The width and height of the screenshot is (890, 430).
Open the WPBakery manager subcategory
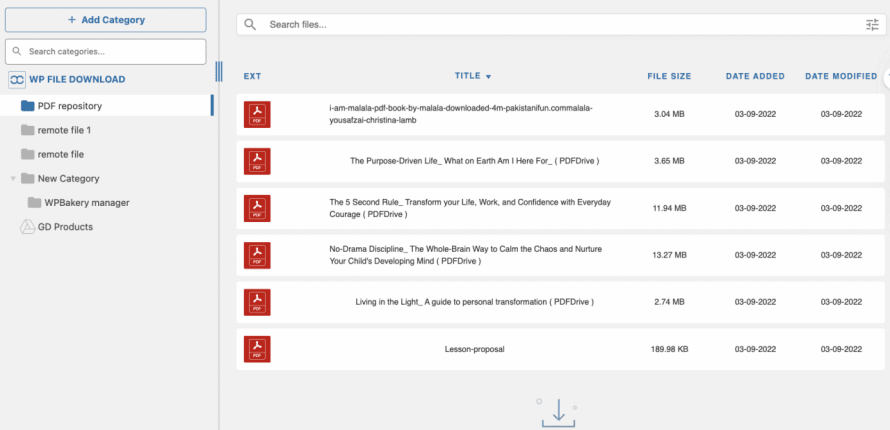[x=86, y=203]
